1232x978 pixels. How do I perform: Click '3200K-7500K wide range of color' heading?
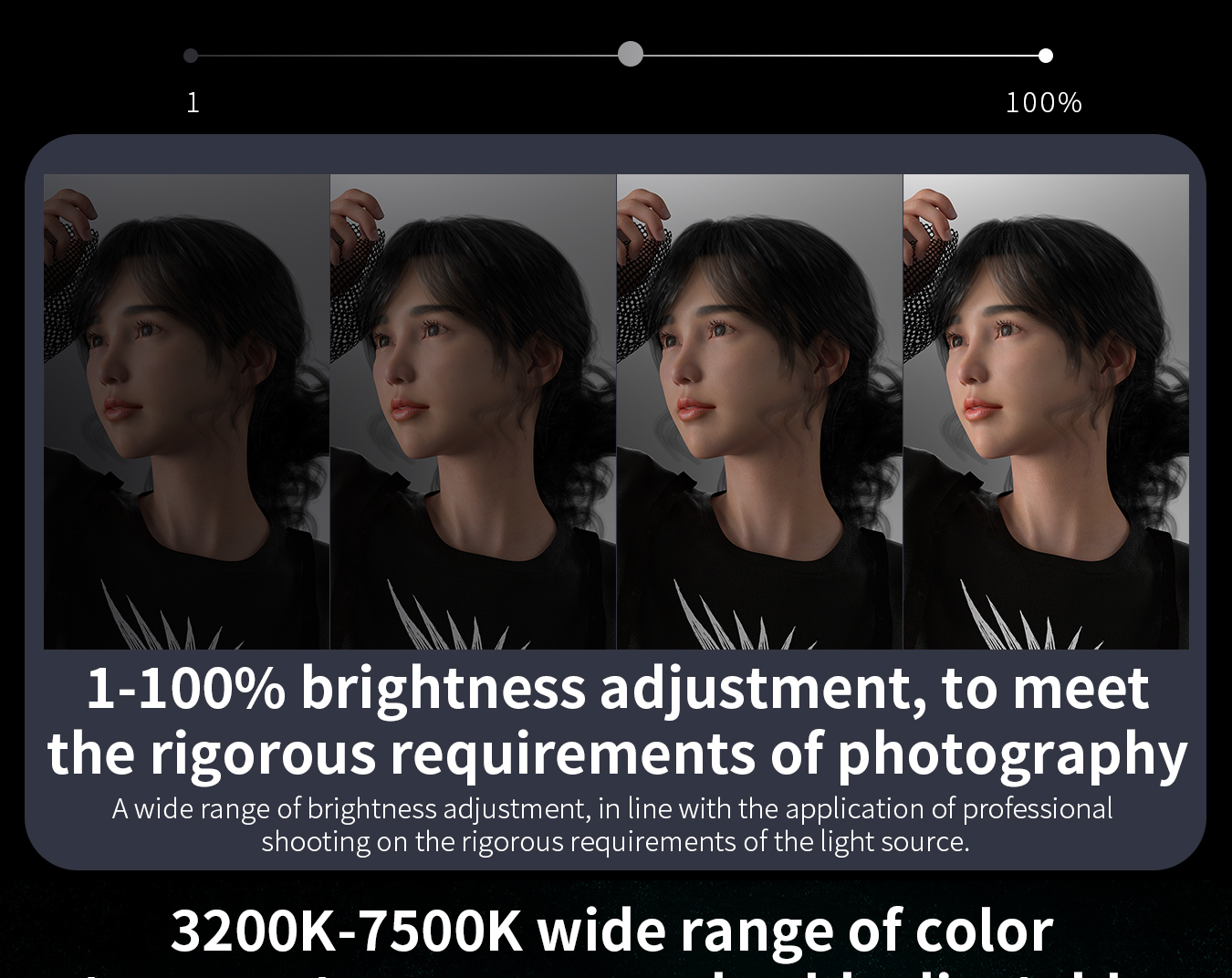(612, 930)
